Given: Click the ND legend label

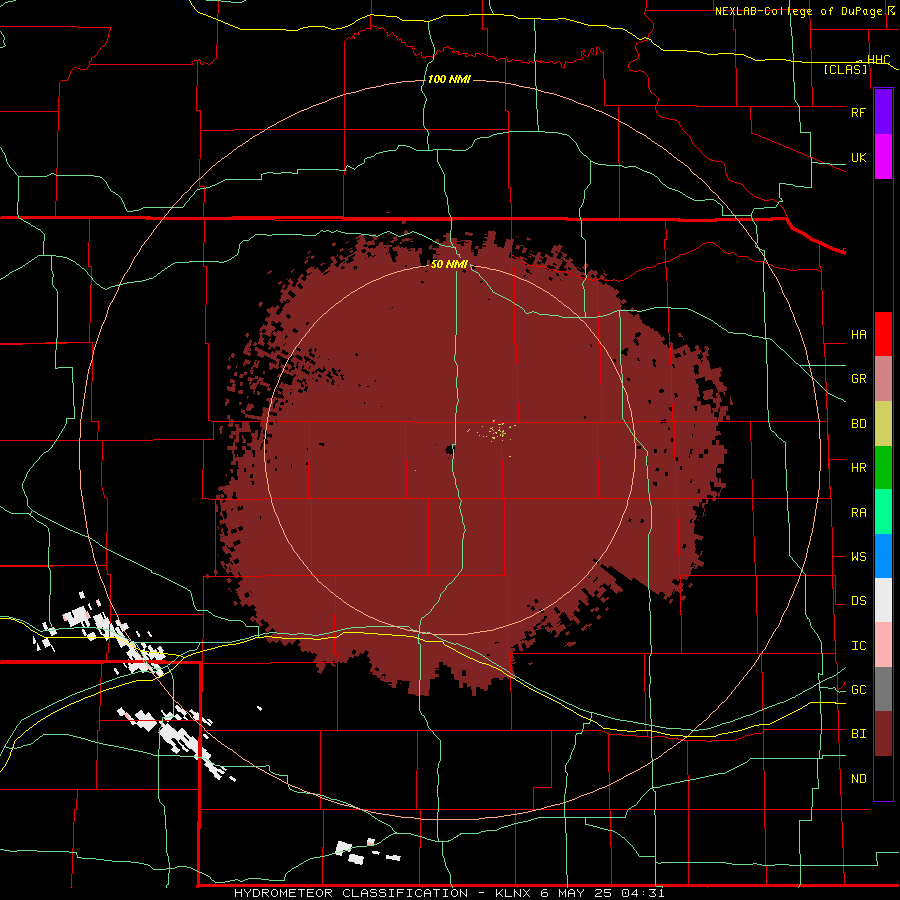Looking at the screenshot, I should [858, 779].
